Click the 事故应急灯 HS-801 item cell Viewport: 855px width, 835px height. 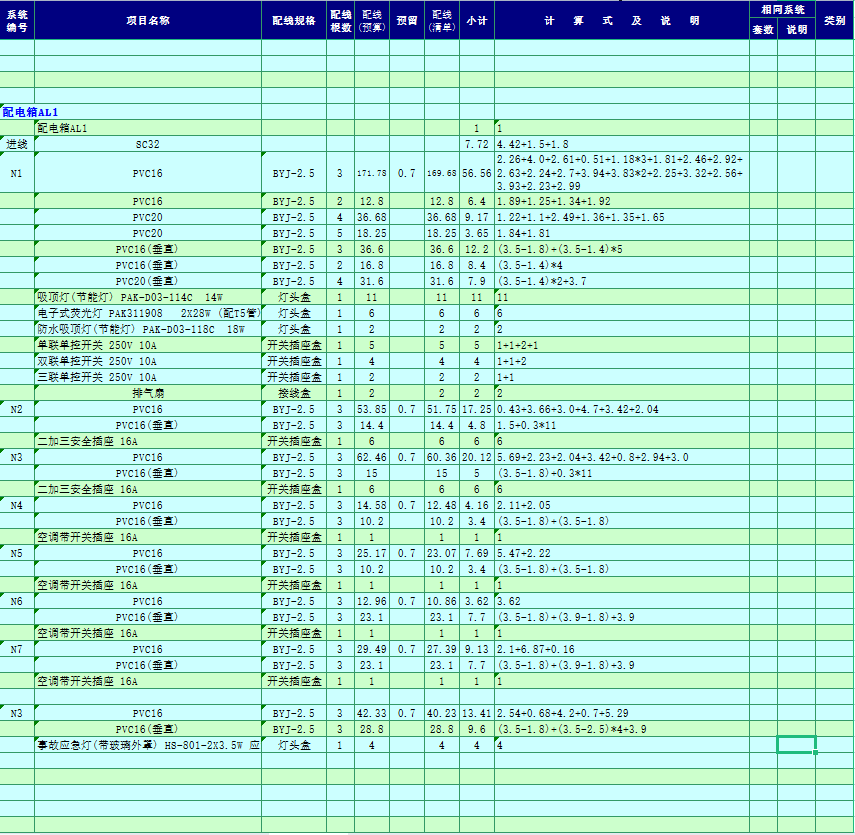[x=147, y=745]
